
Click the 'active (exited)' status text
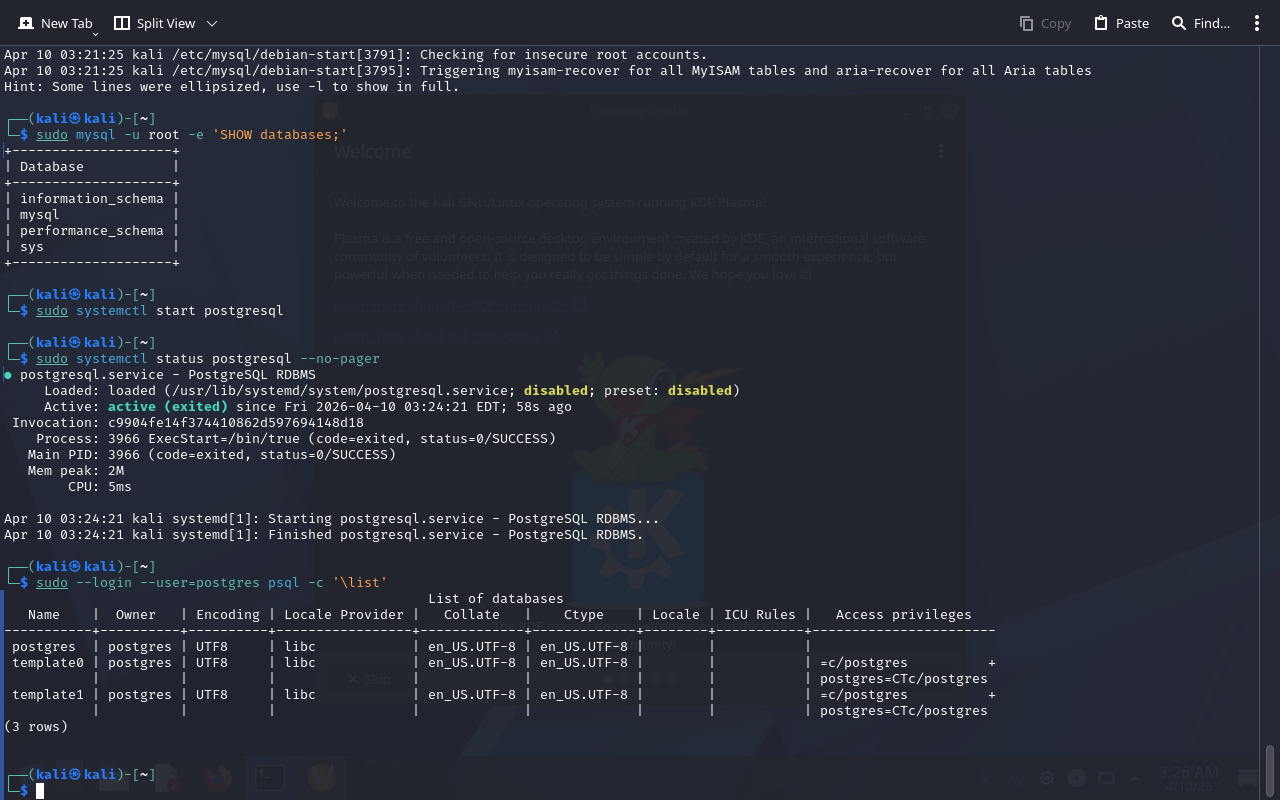coord(167,407)
